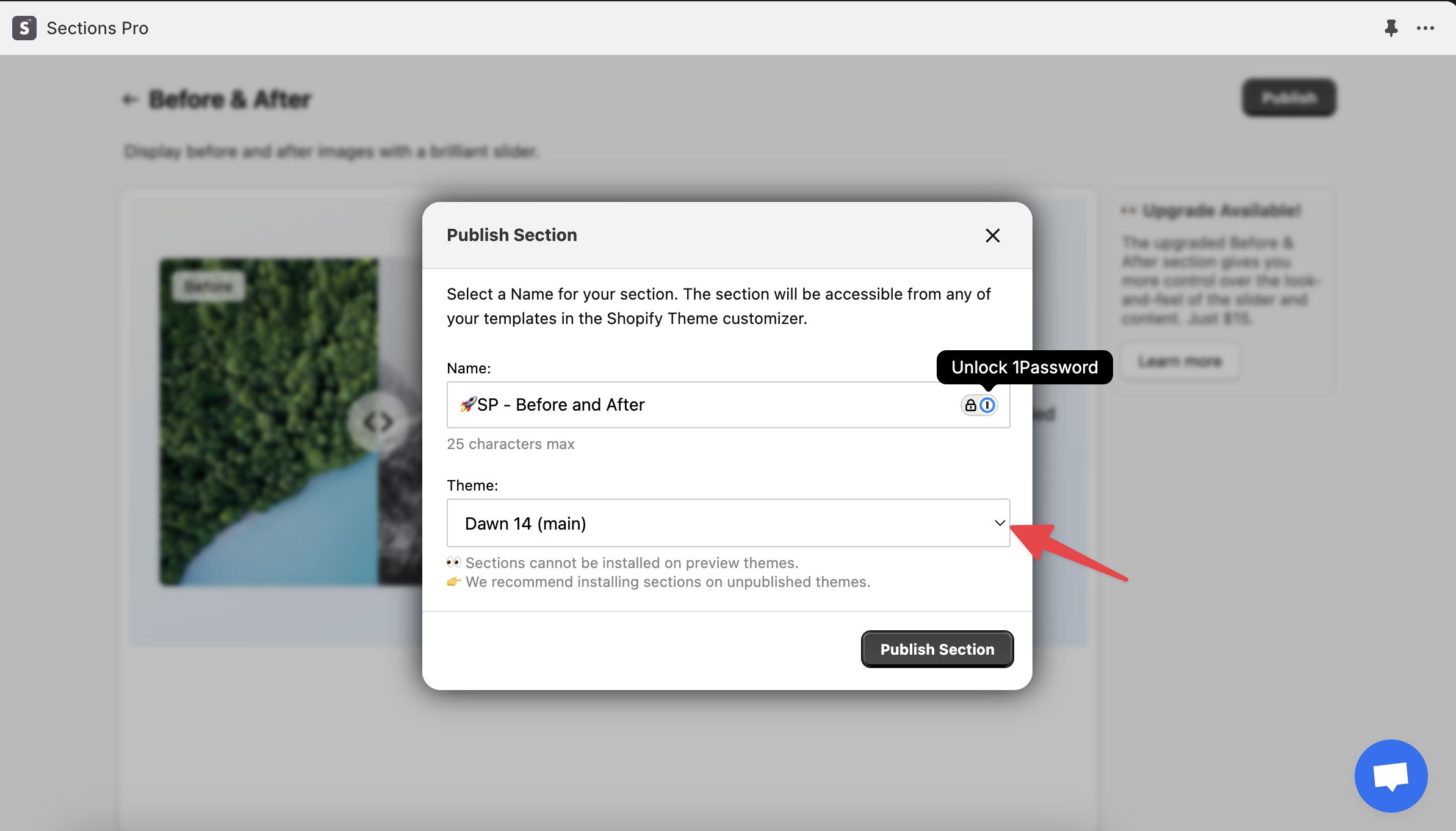The height and width of the screenshot is (831, 1456).
Task: Click the rocket emoji icon in name field
Action: coord(468,405)
